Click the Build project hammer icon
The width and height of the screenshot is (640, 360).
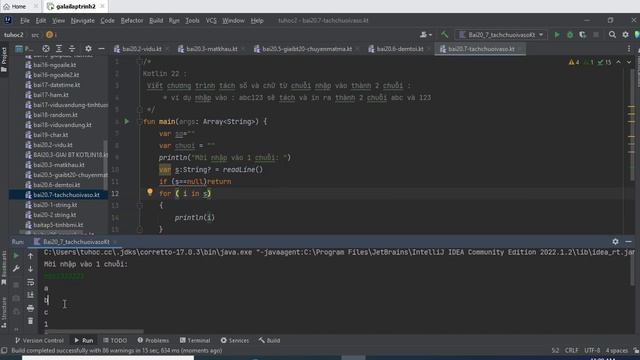(444, 35)
